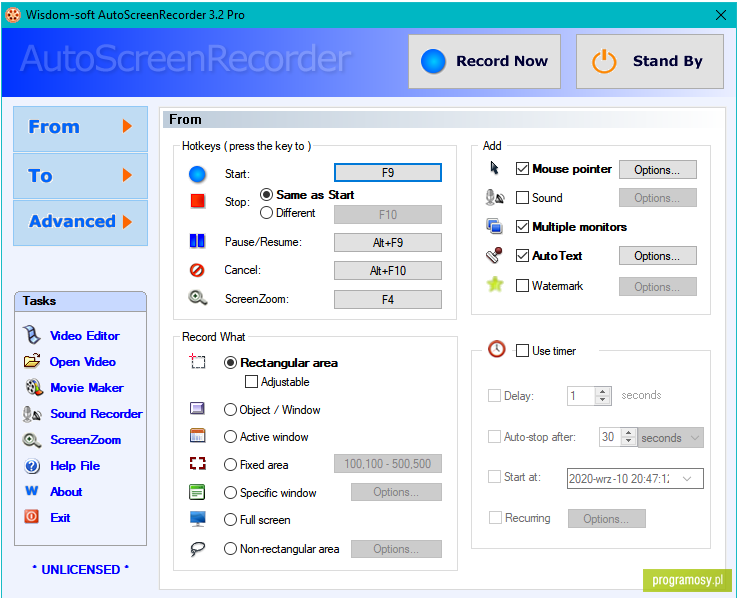Open the Start at date-time dropdown arrow
Viewport: 738px width, 598px height.
click(687, 479)
